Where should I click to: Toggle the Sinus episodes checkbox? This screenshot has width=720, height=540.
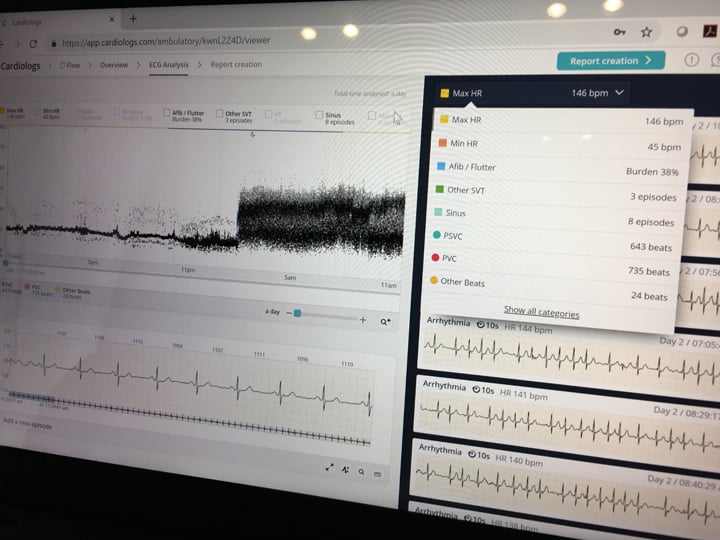(319, 114)
